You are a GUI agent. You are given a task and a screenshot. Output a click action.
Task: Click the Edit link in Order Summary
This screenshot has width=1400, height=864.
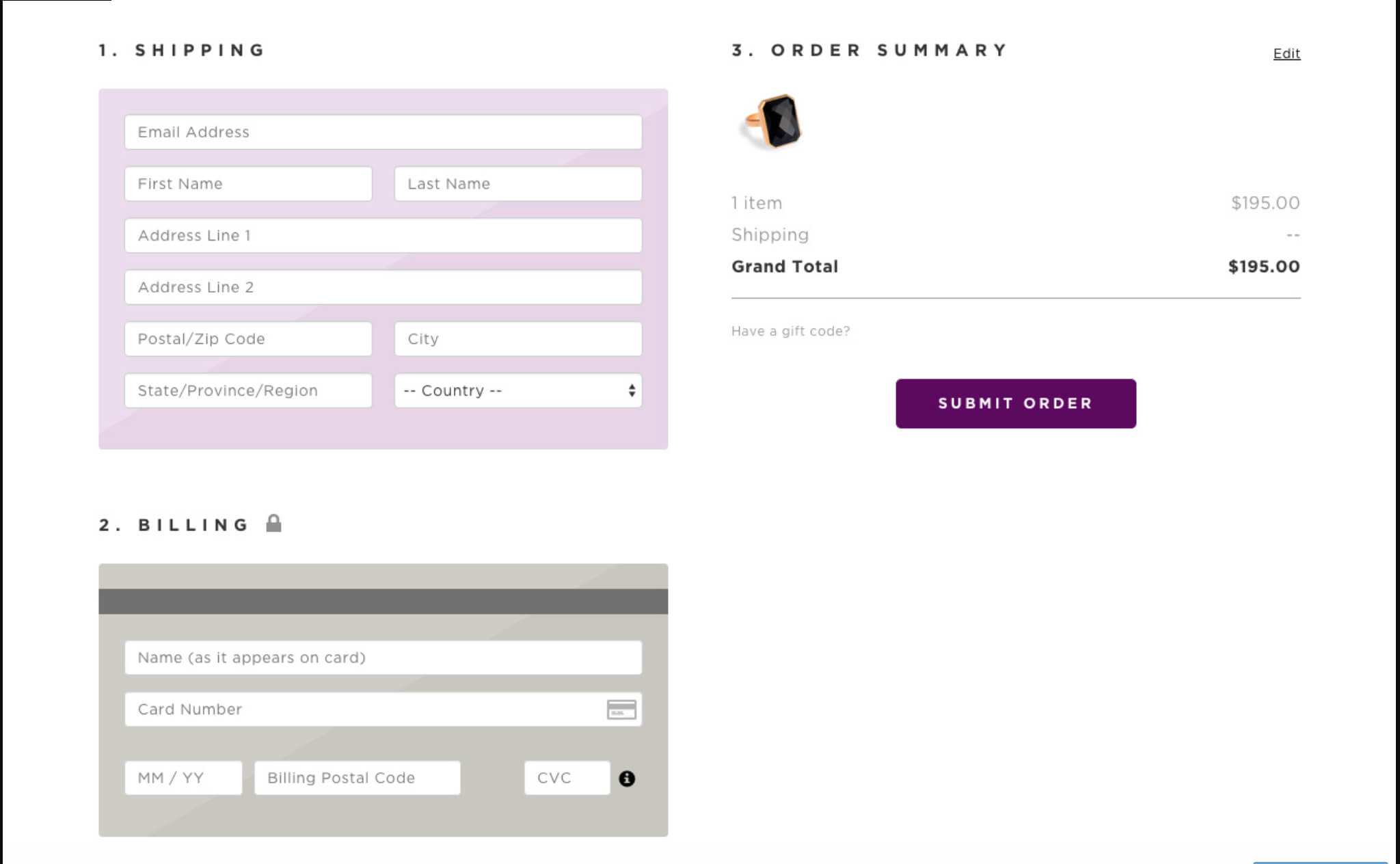[1287, 53]
